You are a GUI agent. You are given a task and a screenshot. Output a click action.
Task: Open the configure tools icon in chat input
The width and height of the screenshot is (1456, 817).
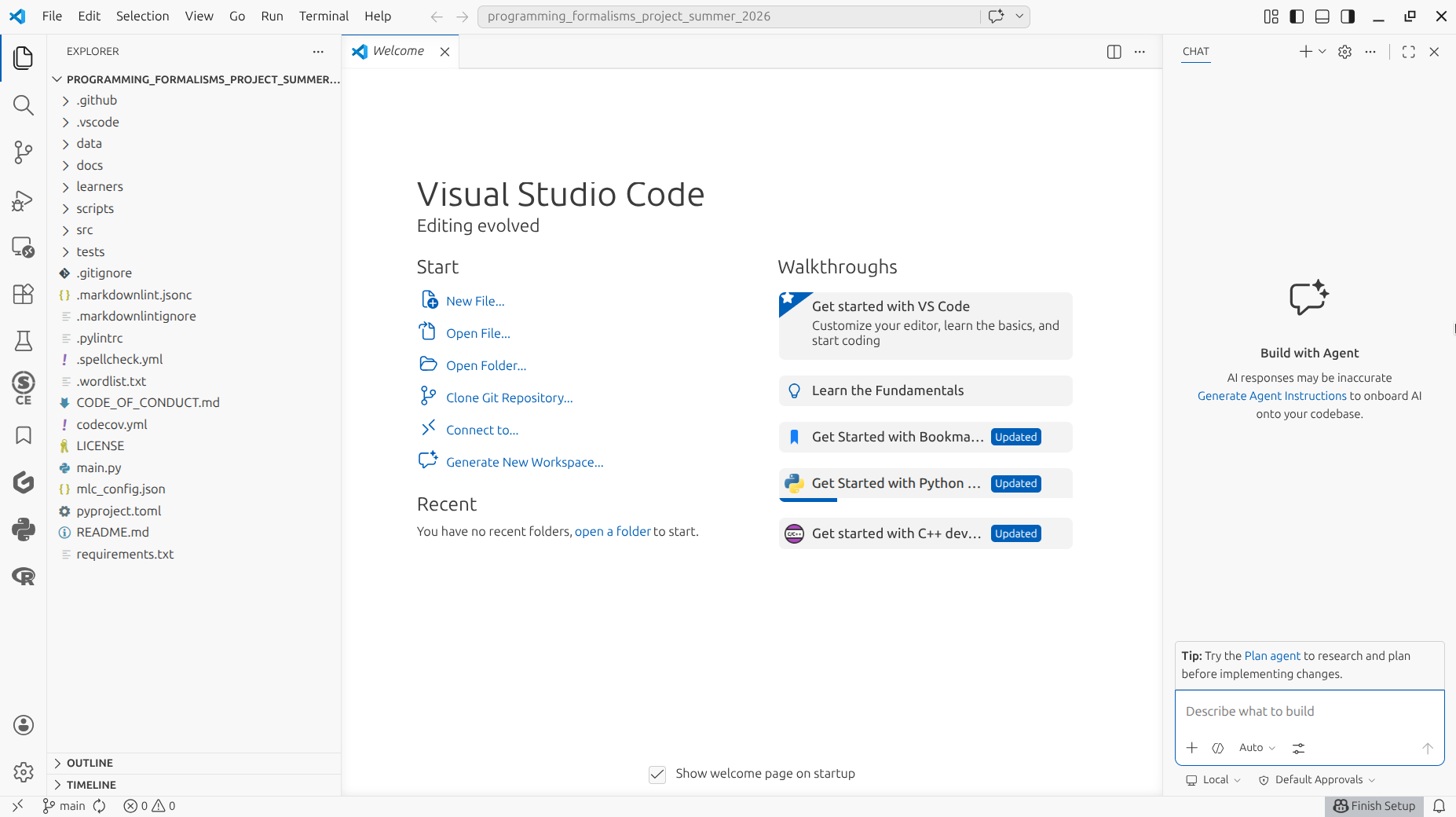pyautogui.click(x=1298, y=748)
